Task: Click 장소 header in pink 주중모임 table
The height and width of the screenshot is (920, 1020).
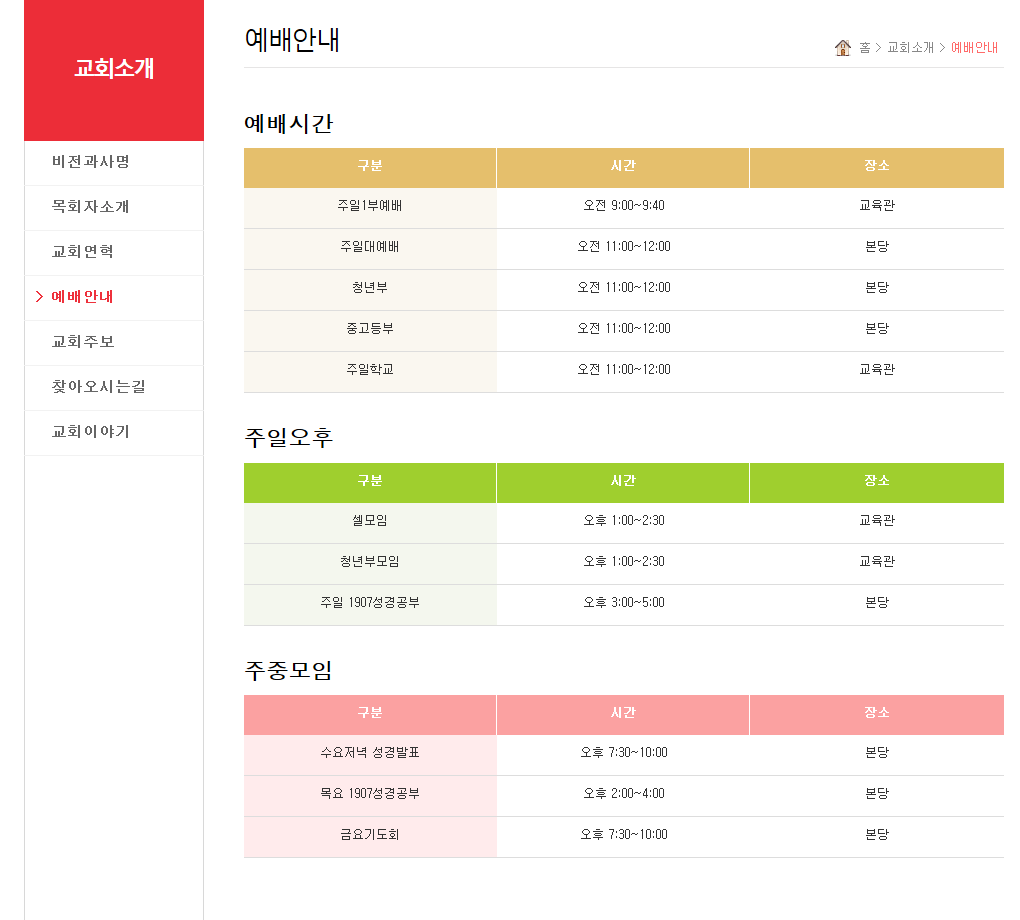Action: click(x=877, y=714)
